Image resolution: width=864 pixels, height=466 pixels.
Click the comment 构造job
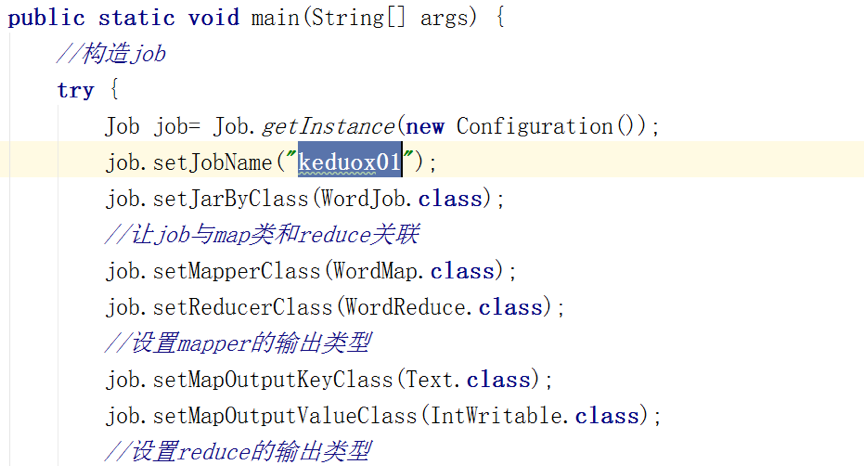pyautogui.click(x=111, y=53)
